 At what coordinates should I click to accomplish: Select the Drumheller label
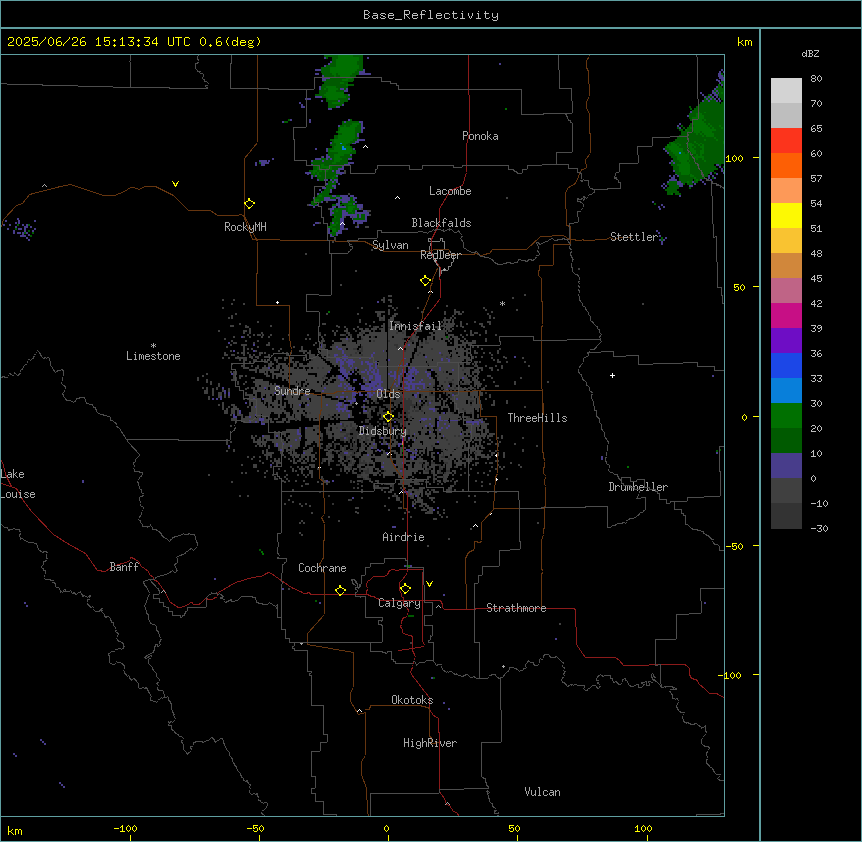[638, 487]
